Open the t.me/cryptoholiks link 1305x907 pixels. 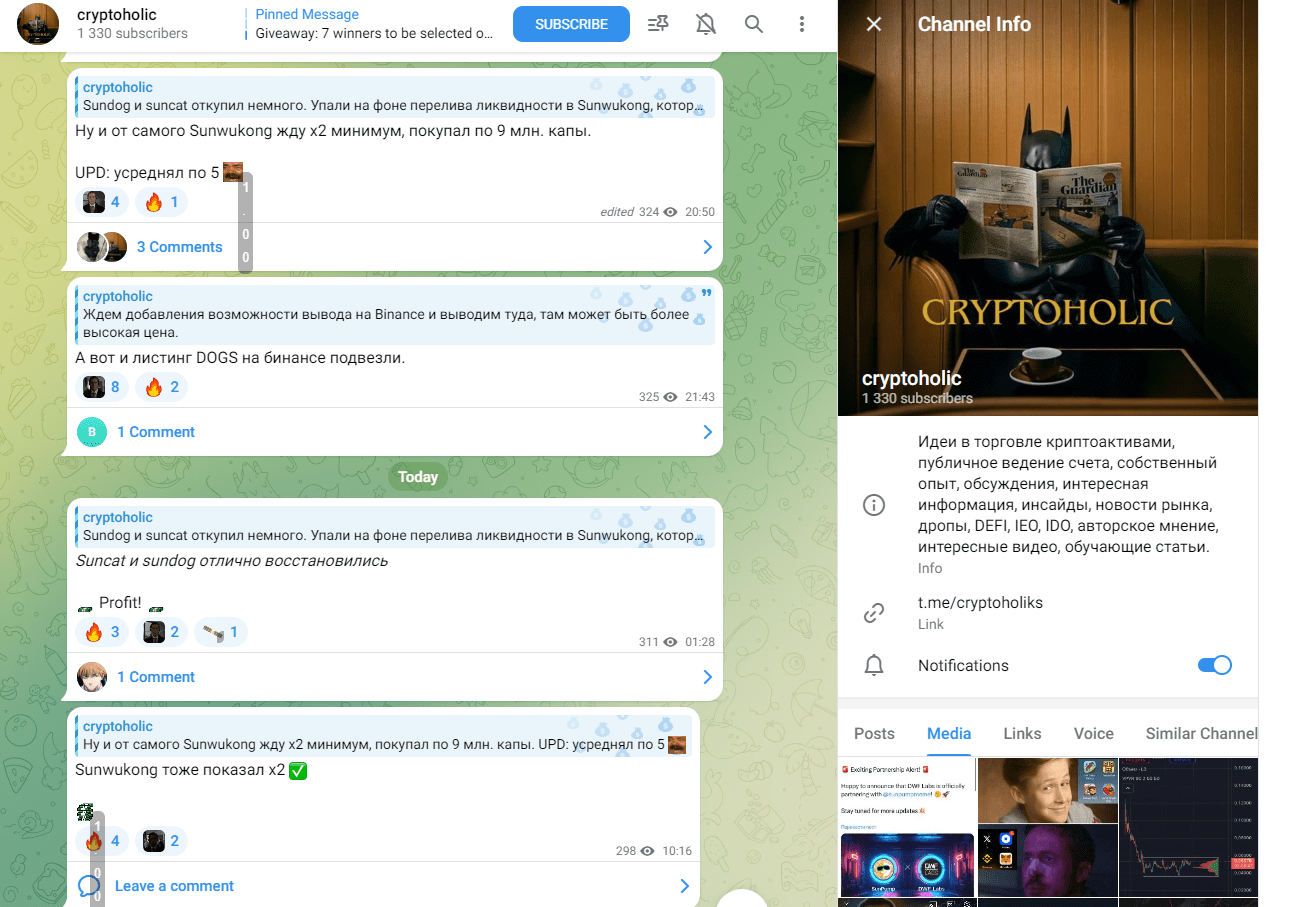pyautogui.click(x=980, y=603)
